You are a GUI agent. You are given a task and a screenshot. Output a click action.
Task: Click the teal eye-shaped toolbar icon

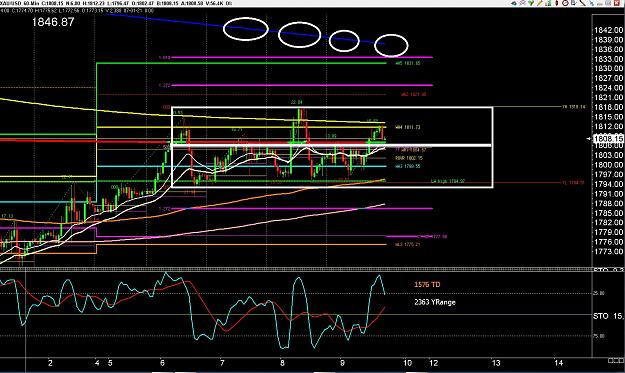(x=514, y=3)
